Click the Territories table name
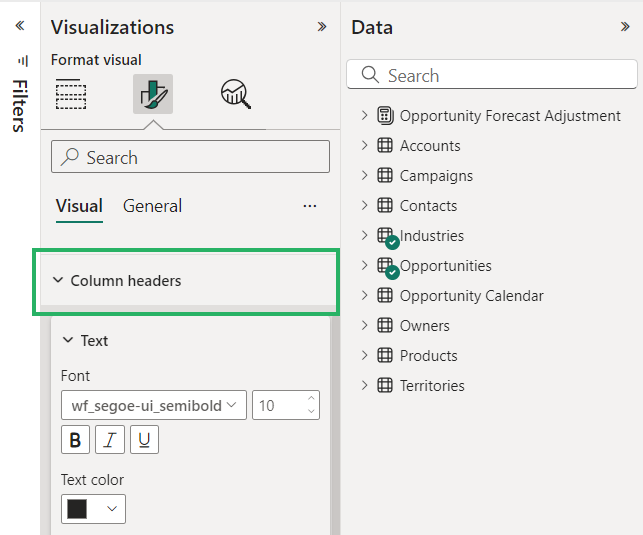Screen dimensions: 643x535 click(432, 386)
